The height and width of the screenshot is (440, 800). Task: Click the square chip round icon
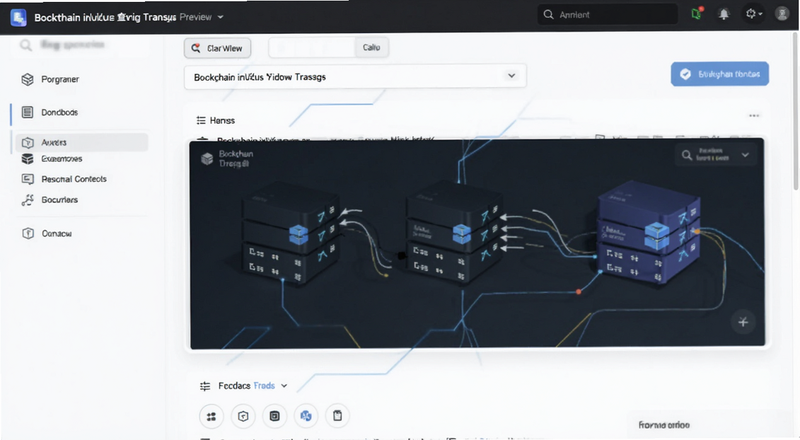pyautogui.click(x=274, y=417)
